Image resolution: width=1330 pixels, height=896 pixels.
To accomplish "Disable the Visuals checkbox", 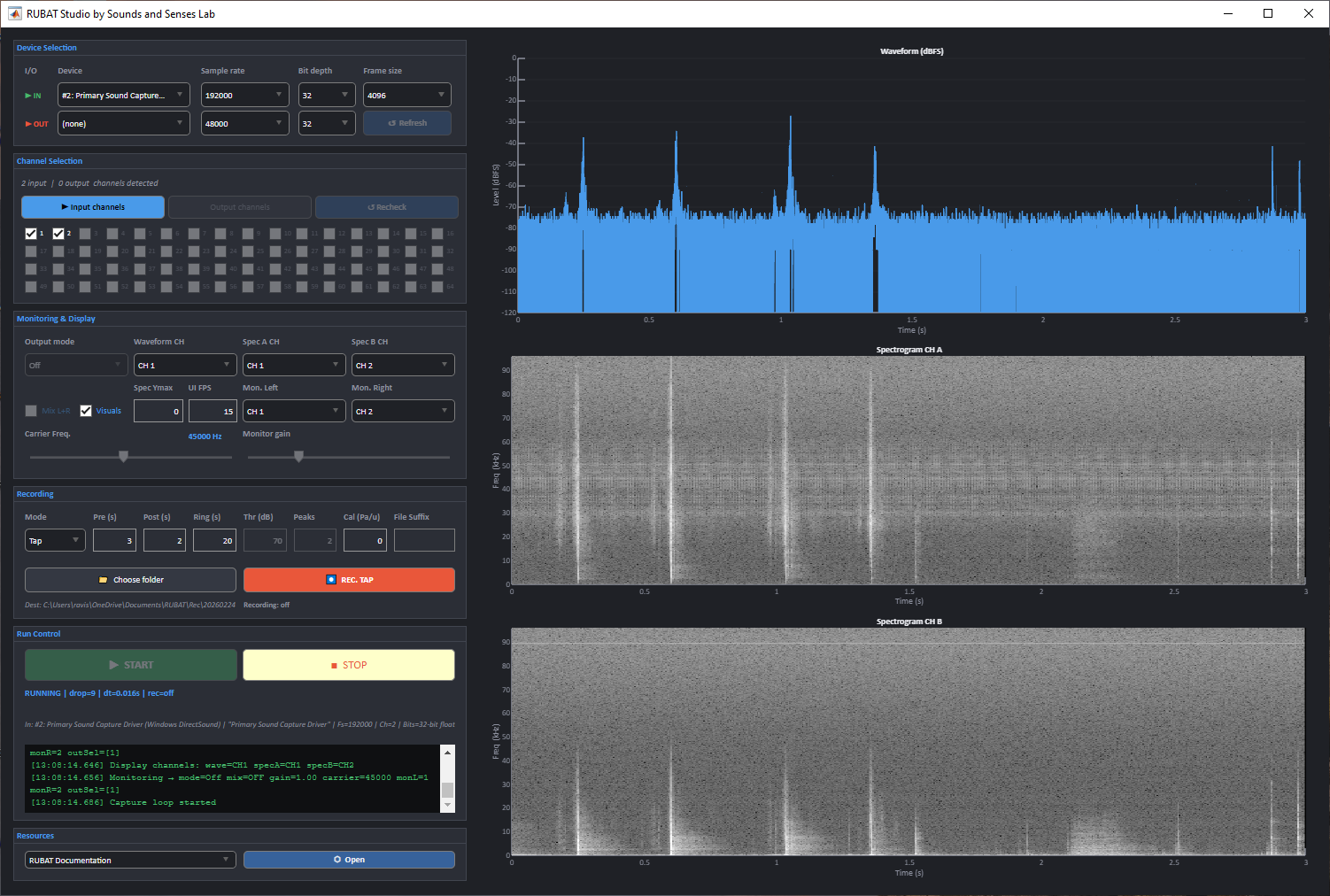I will pos(86,411).
